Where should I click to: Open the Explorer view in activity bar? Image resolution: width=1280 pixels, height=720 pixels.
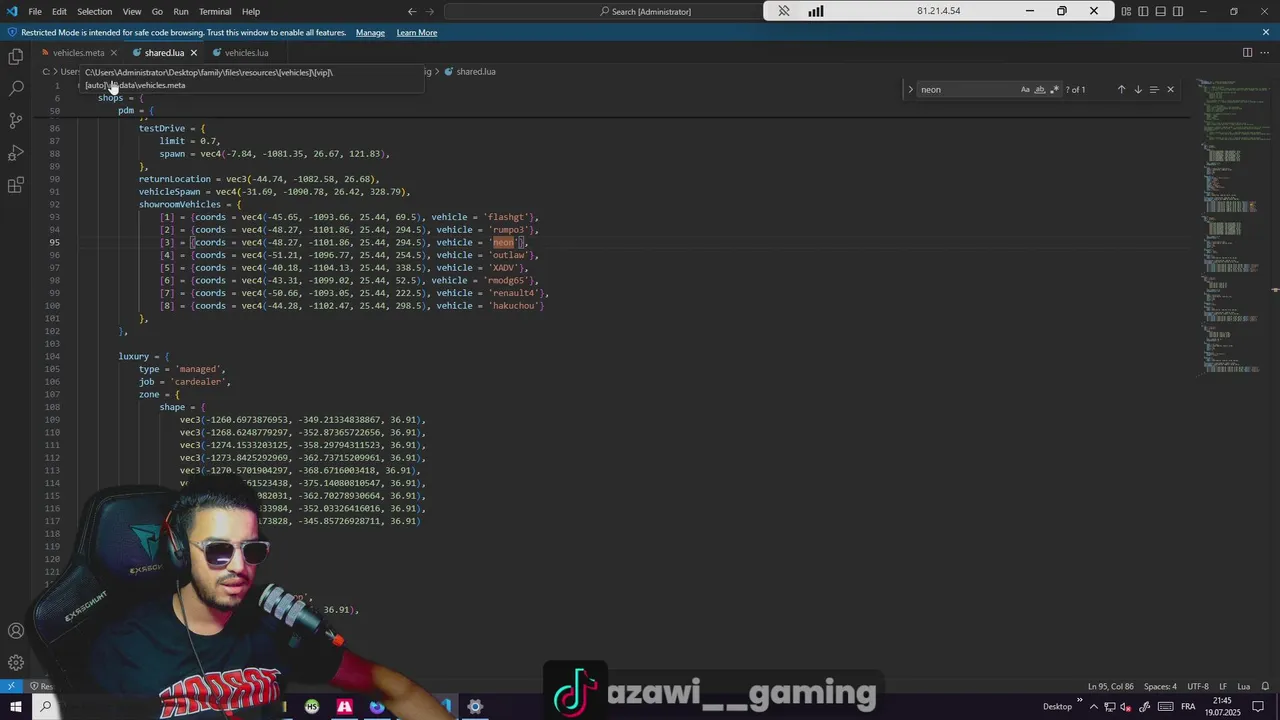(16, 57)
